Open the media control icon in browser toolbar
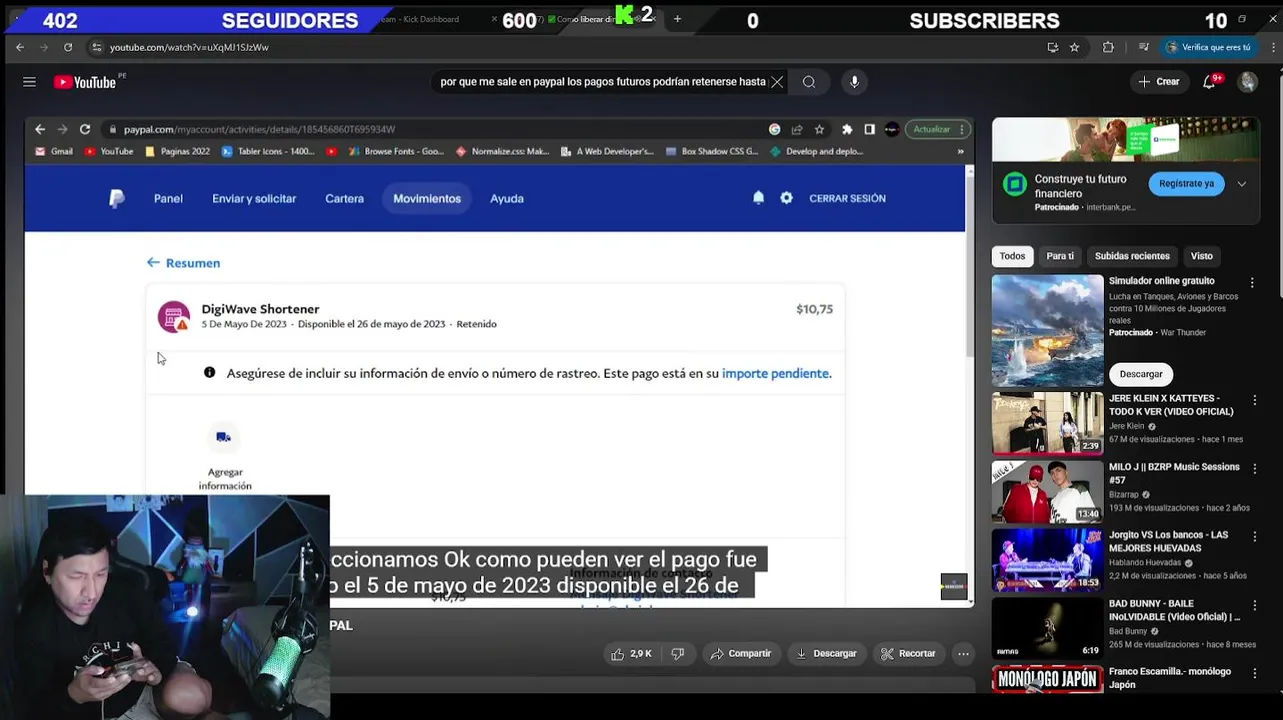The width and height of the screenshot is (1283, 720). tap(1143, 47)
